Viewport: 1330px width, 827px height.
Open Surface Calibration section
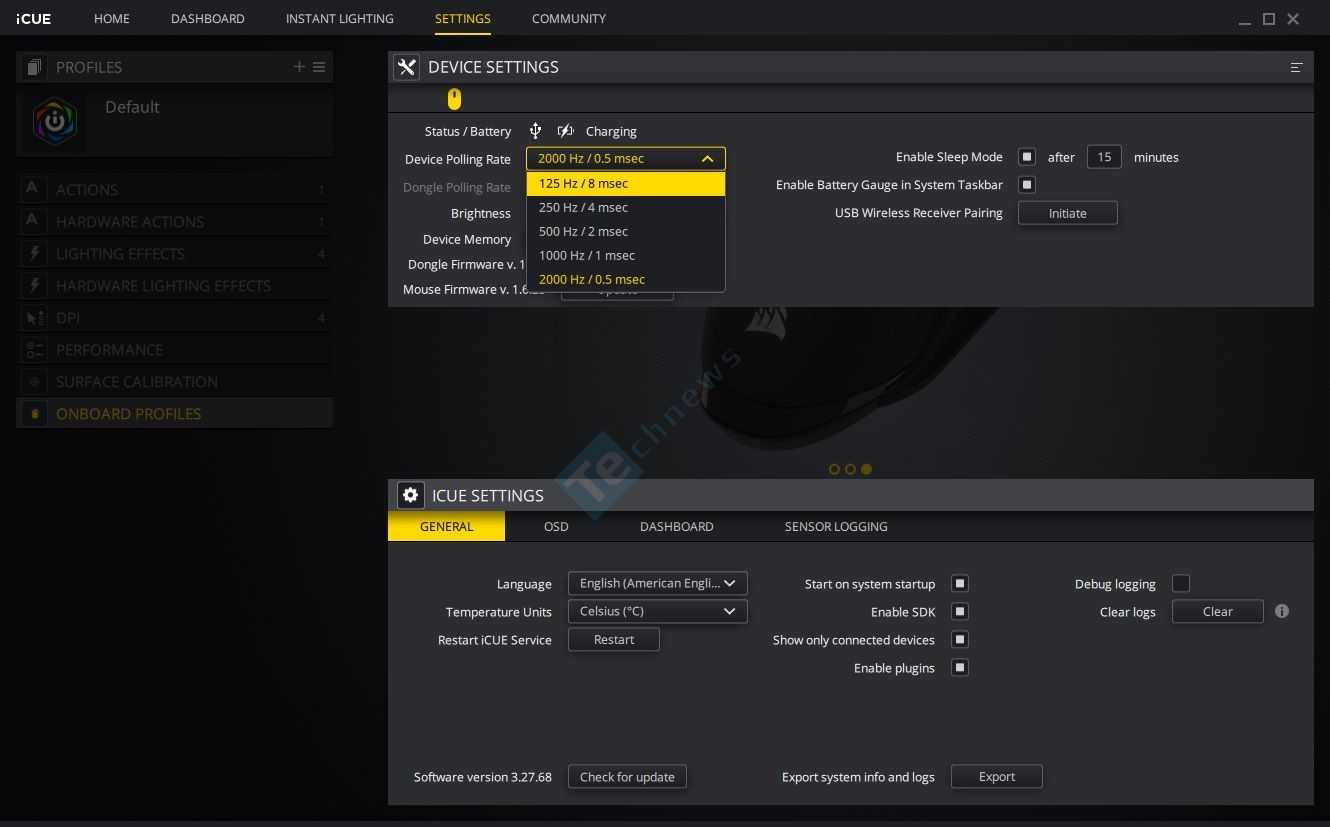[x=175, y=382]
